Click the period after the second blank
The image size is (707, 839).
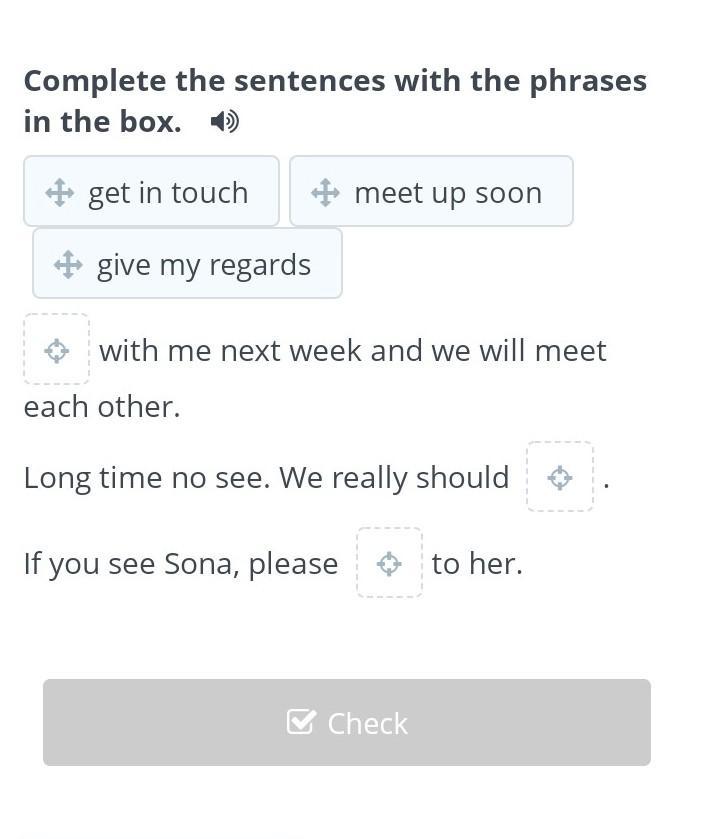(606, 486)
